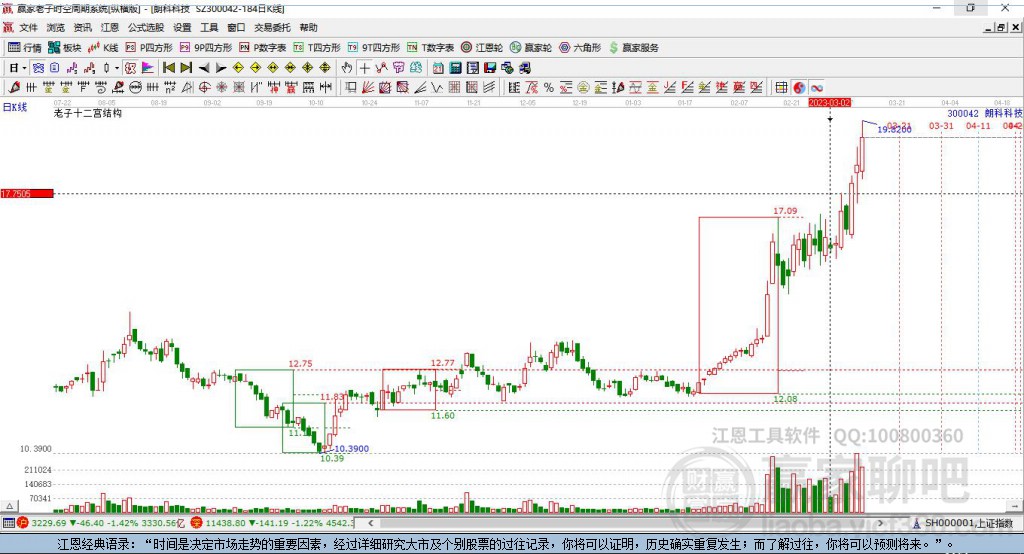Open the 六角形 hexagon tool
The image size is (1024, 554).
(579, 48)
